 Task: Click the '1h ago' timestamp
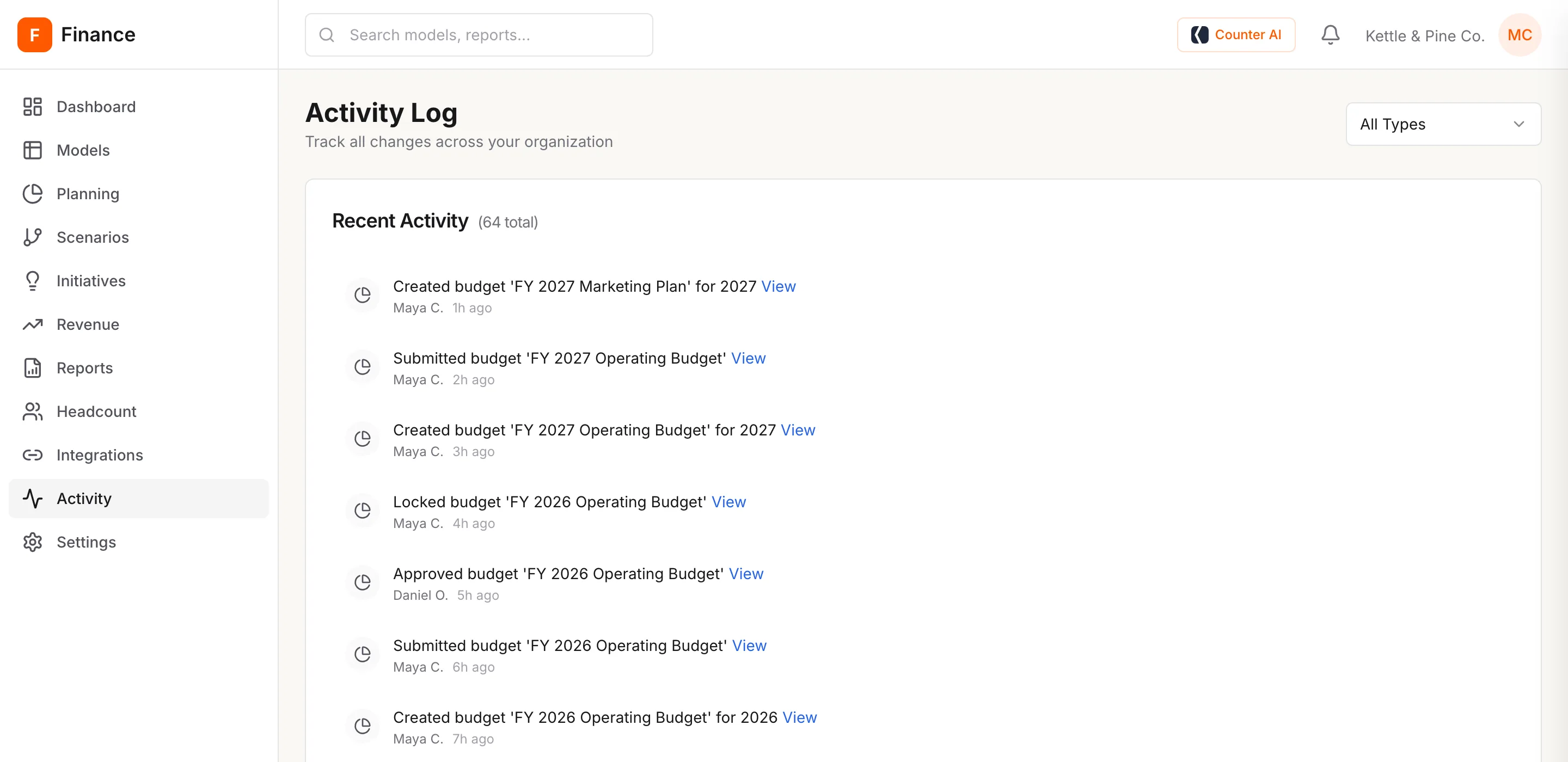pos(471,308)
